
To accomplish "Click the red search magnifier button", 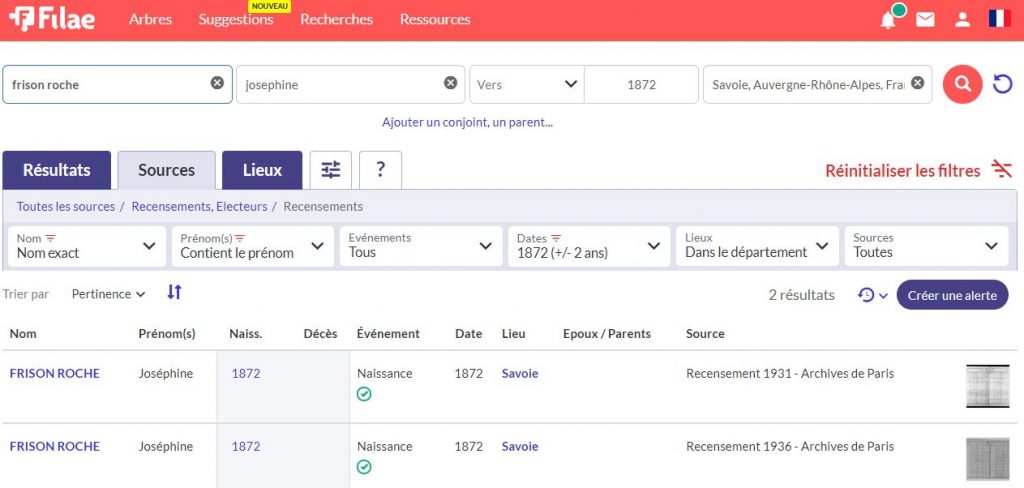I will tap(962, 84).
